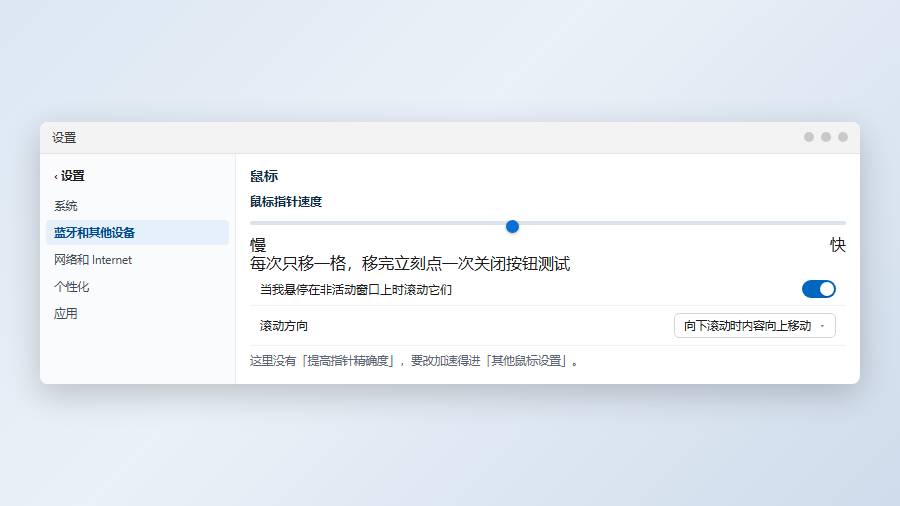The height and width of the screenshot is (506, 900).
Task: Select 蓝牙和其他设备 in the sidebar
Action: pyautogui.click(x=137, y=232)
